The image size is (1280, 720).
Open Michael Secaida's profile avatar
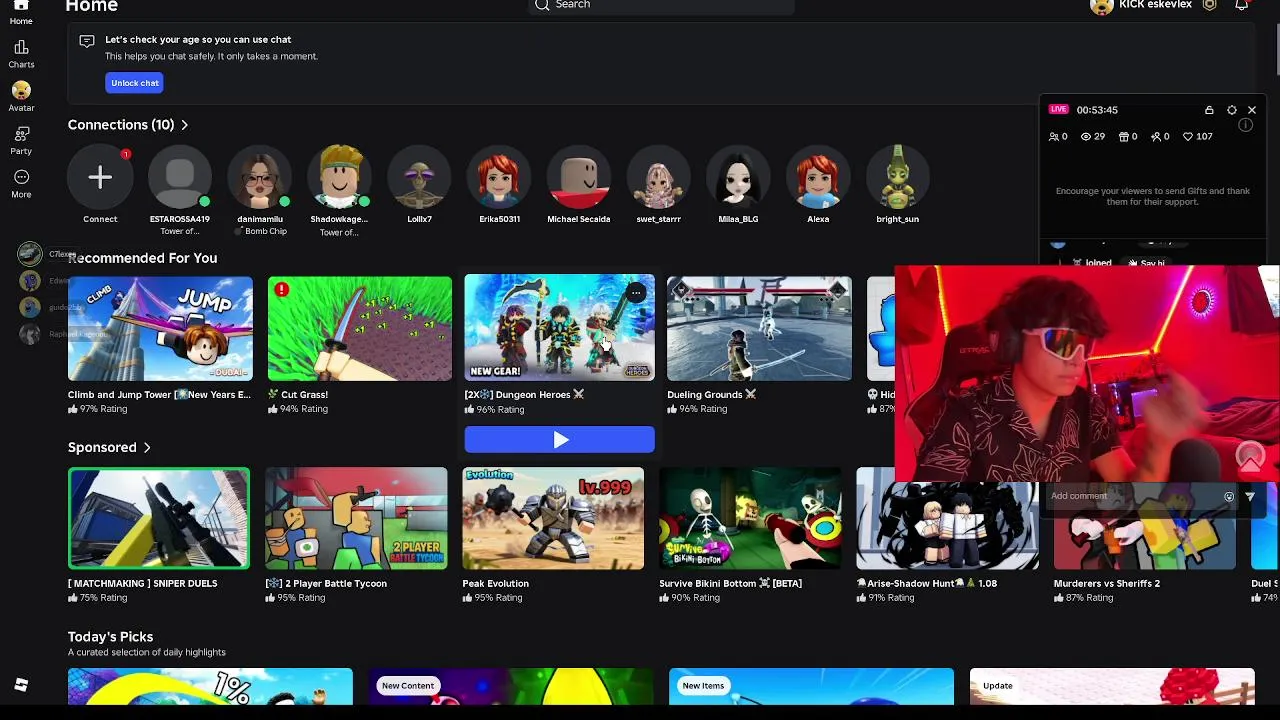click(x=579, y=178)
